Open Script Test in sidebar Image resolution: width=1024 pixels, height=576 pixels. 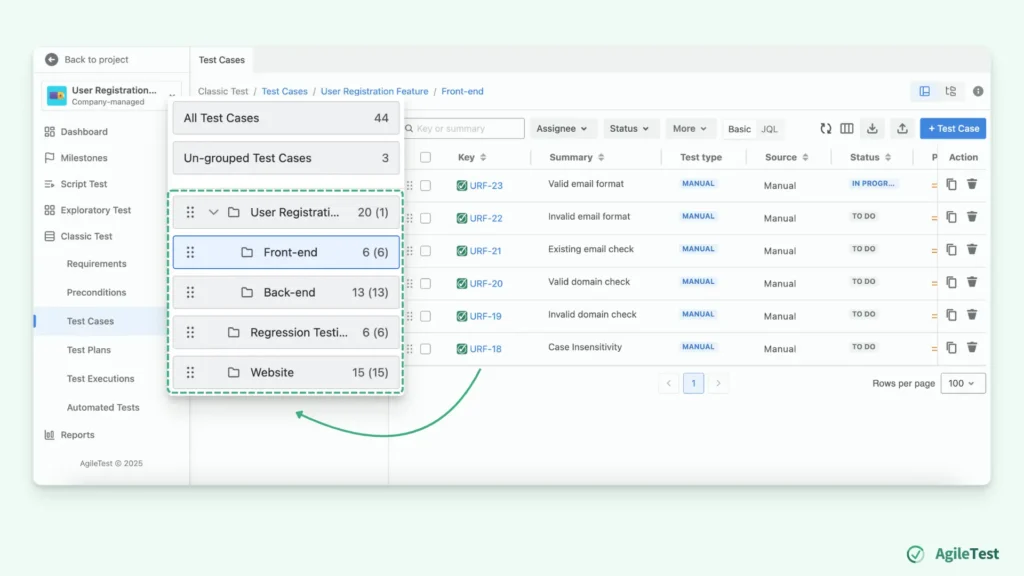[84, 184]
